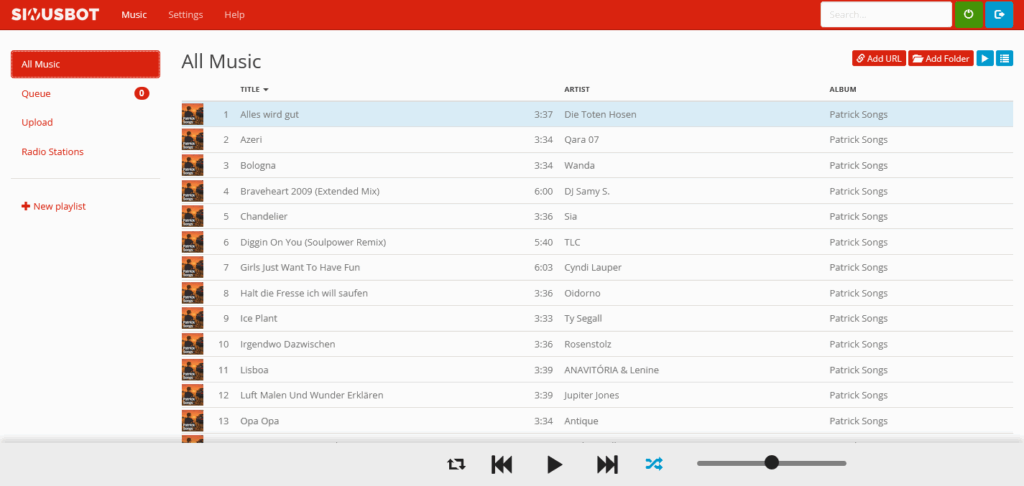This screenshot has height=486, width=1024.
Task: Open the Help menu
Action: click(x=234, y=15)
